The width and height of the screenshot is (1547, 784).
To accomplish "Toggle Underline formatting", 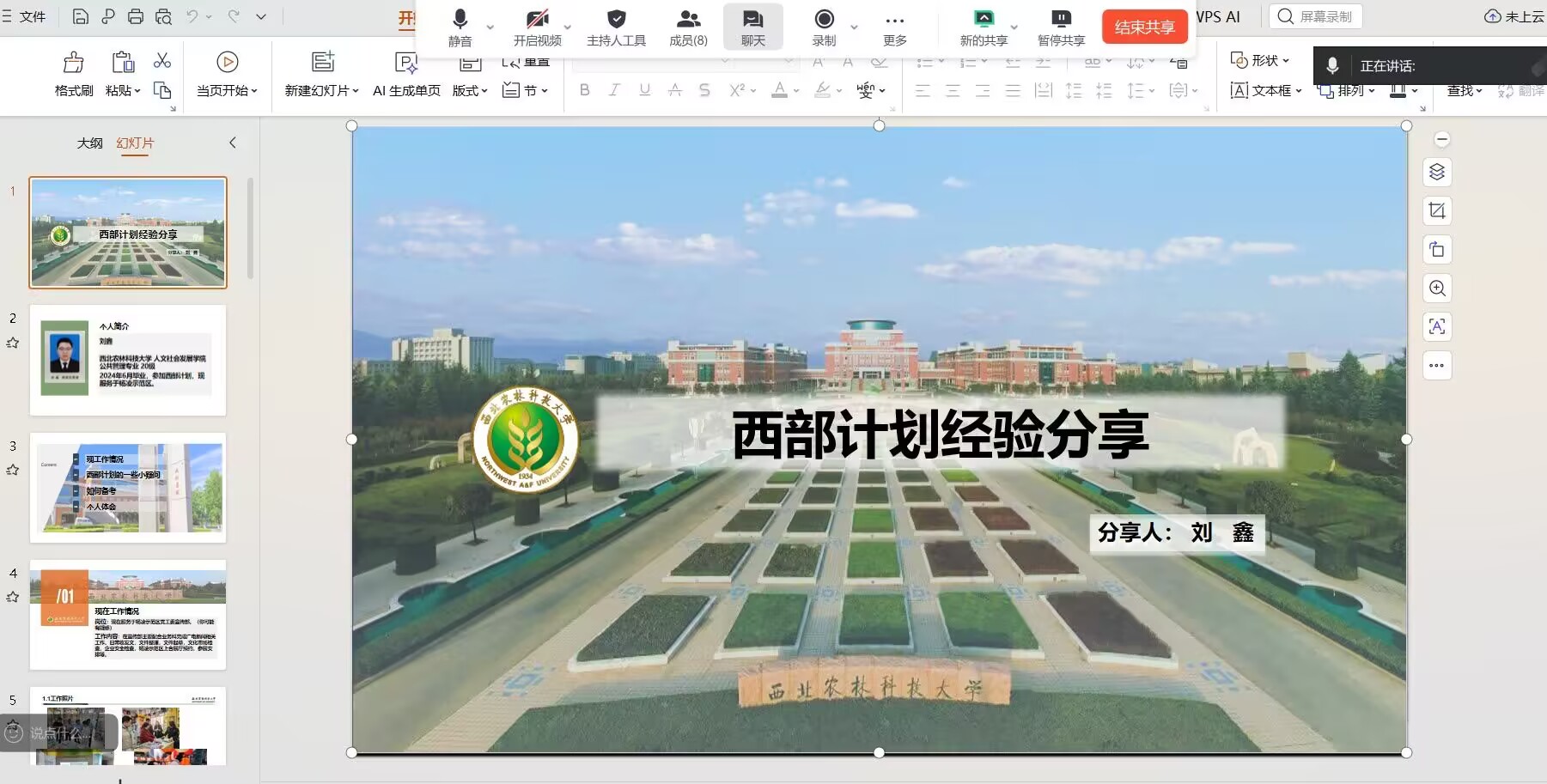I will click(644, 90).
